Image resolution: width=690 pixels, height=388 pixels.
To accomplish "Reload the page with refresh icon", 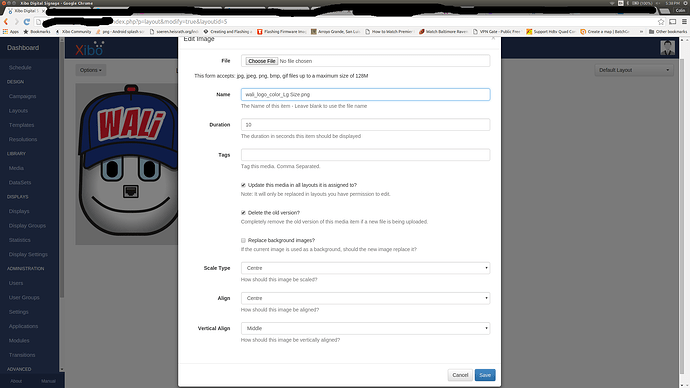I will pos(27,22).
